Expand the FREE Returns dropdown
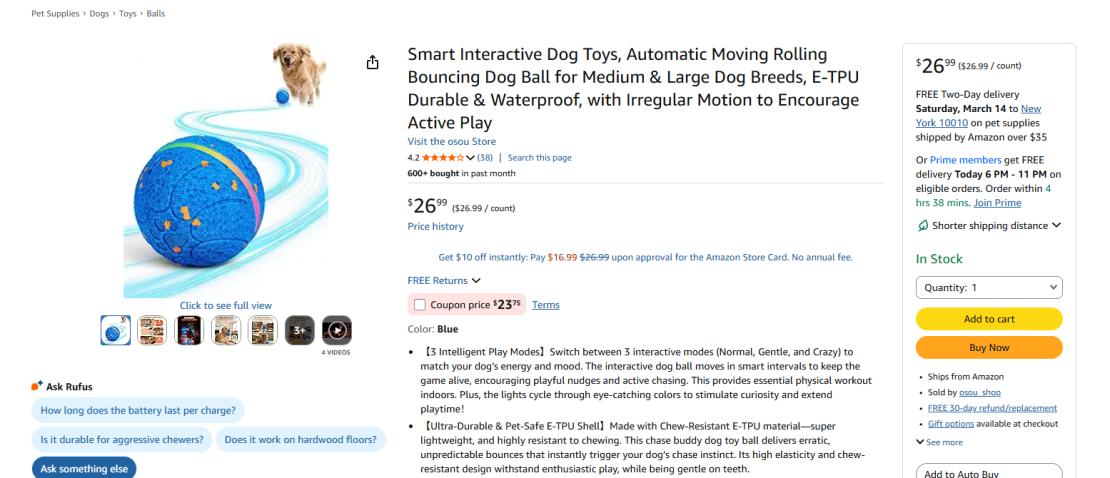 click(444, 281)
